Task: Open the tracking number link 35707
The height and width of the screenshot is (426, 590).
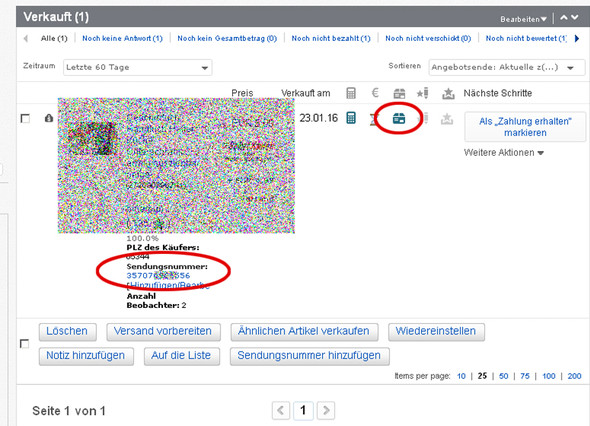Action: pos(158,275)
